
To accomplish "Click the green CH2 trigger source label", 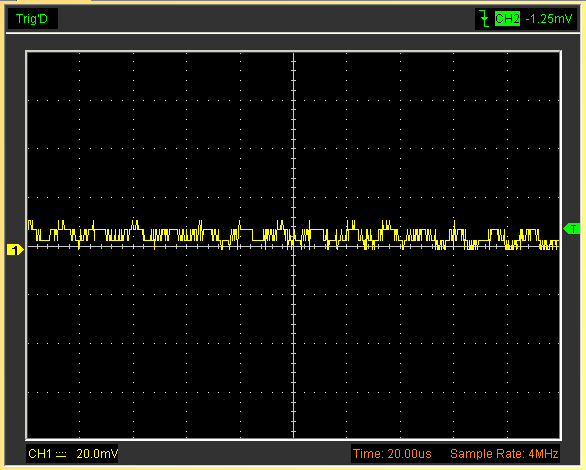I will click(507, 19).
